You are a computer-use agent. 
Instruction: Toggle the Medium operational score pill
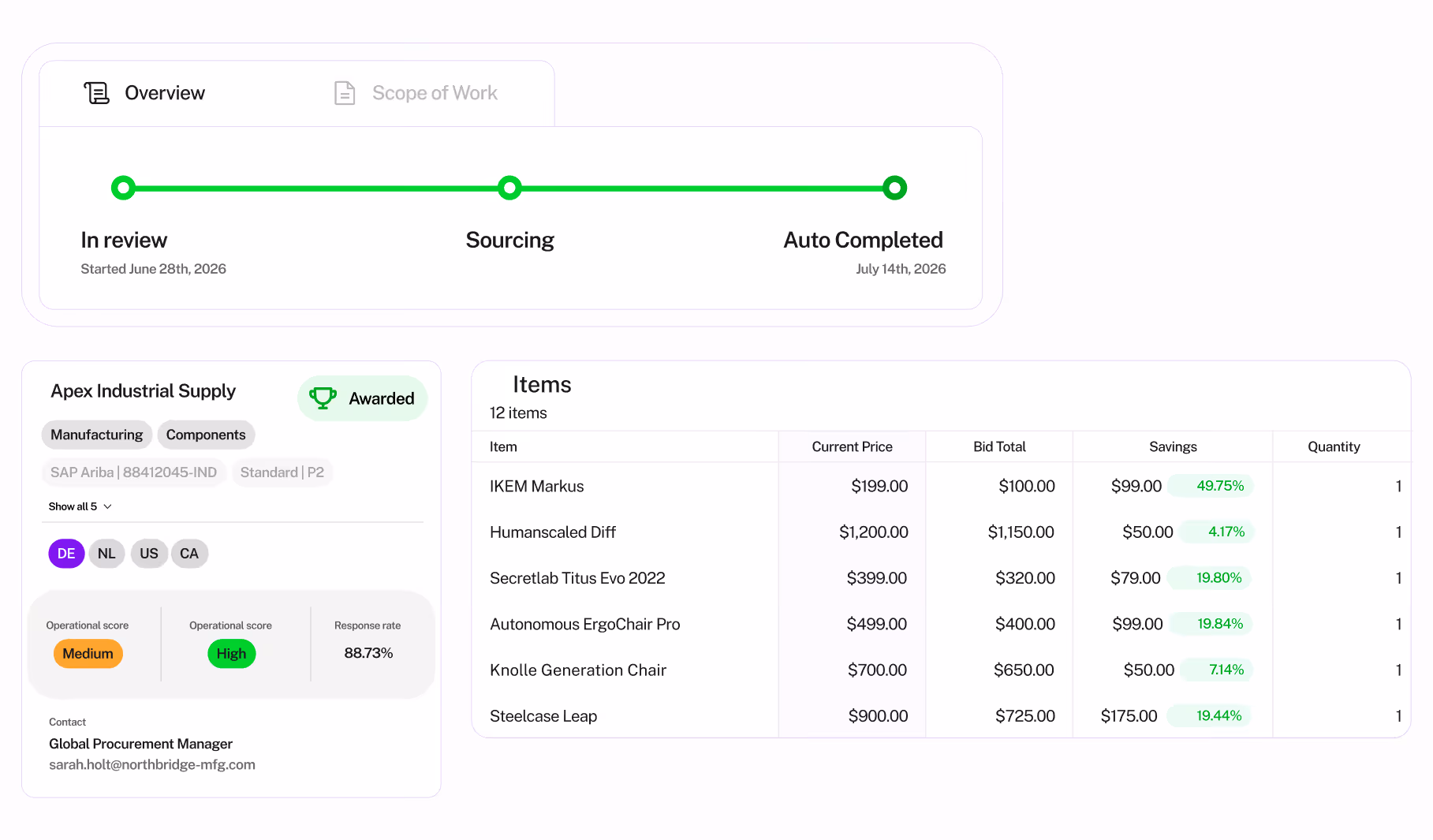88,653
